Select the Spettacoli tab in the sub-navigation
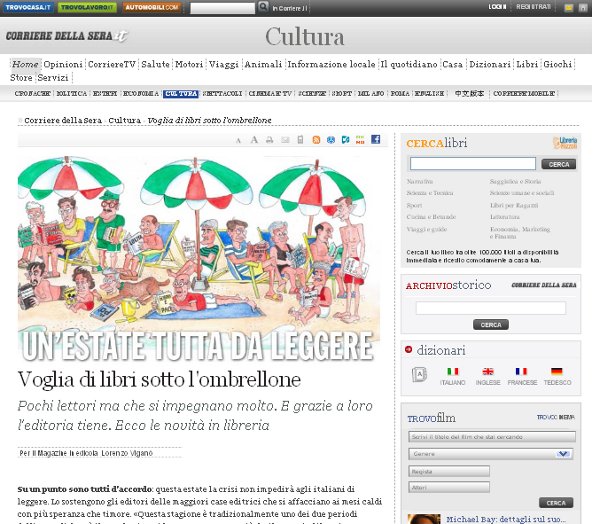 click(x=222, y=93)
